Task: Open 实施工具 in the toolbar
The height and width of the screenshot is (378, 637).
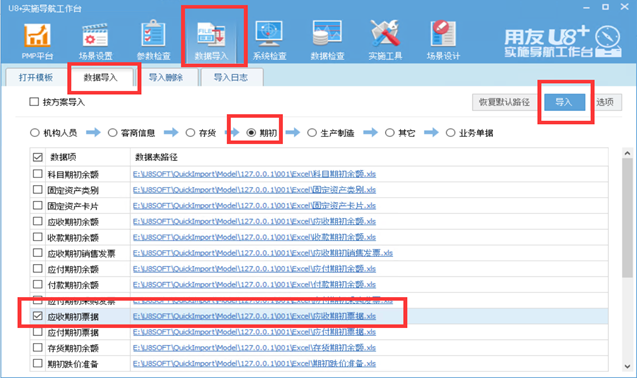Action: point(385,41)
